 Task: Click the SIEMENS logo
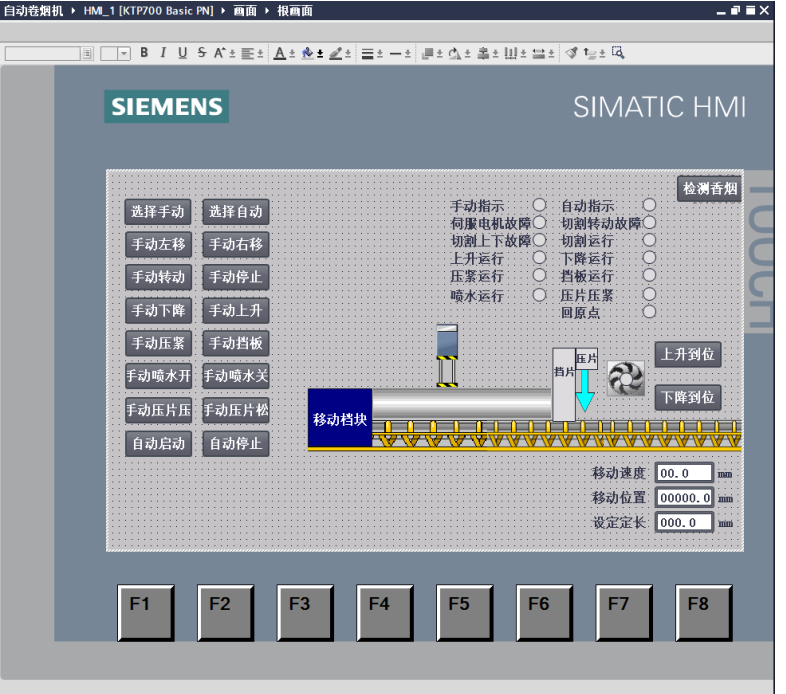click(x=166, y=106)
